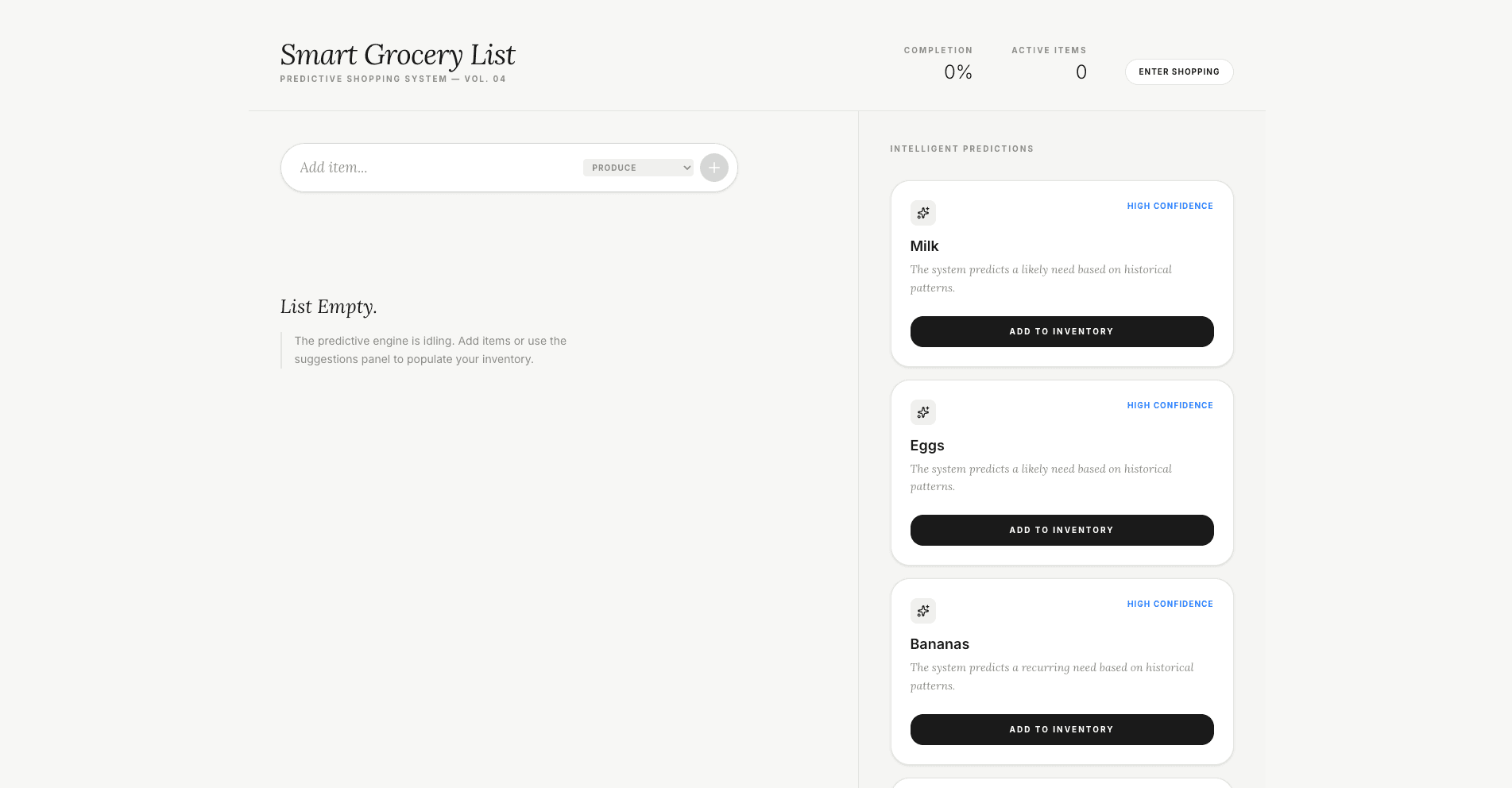Click the sparkle icon on Bananas card
Image resolution: width=1512 pixels, height=788 pixels.
coord(922,611)
